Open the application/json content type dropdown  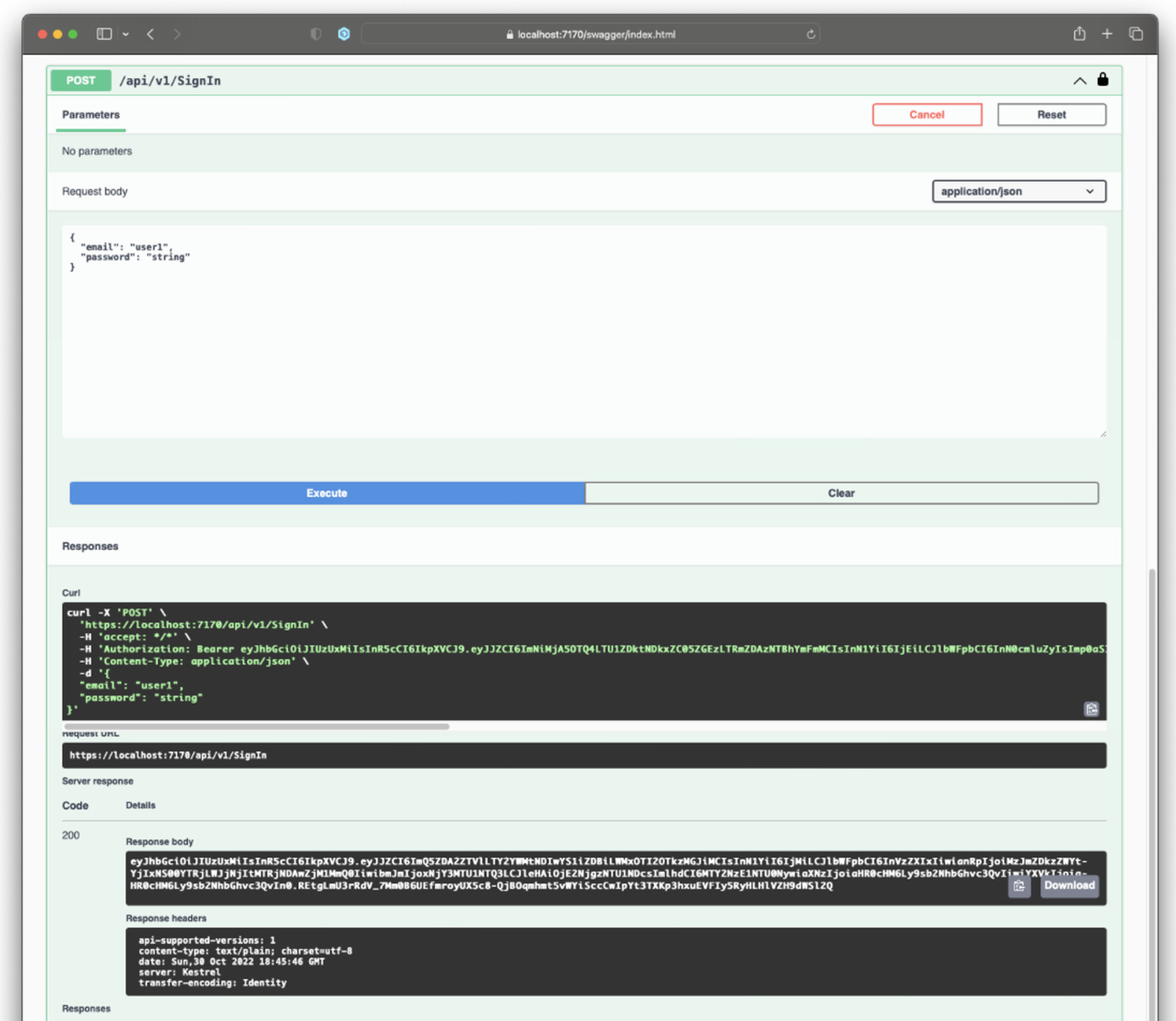coord(1019,191)
